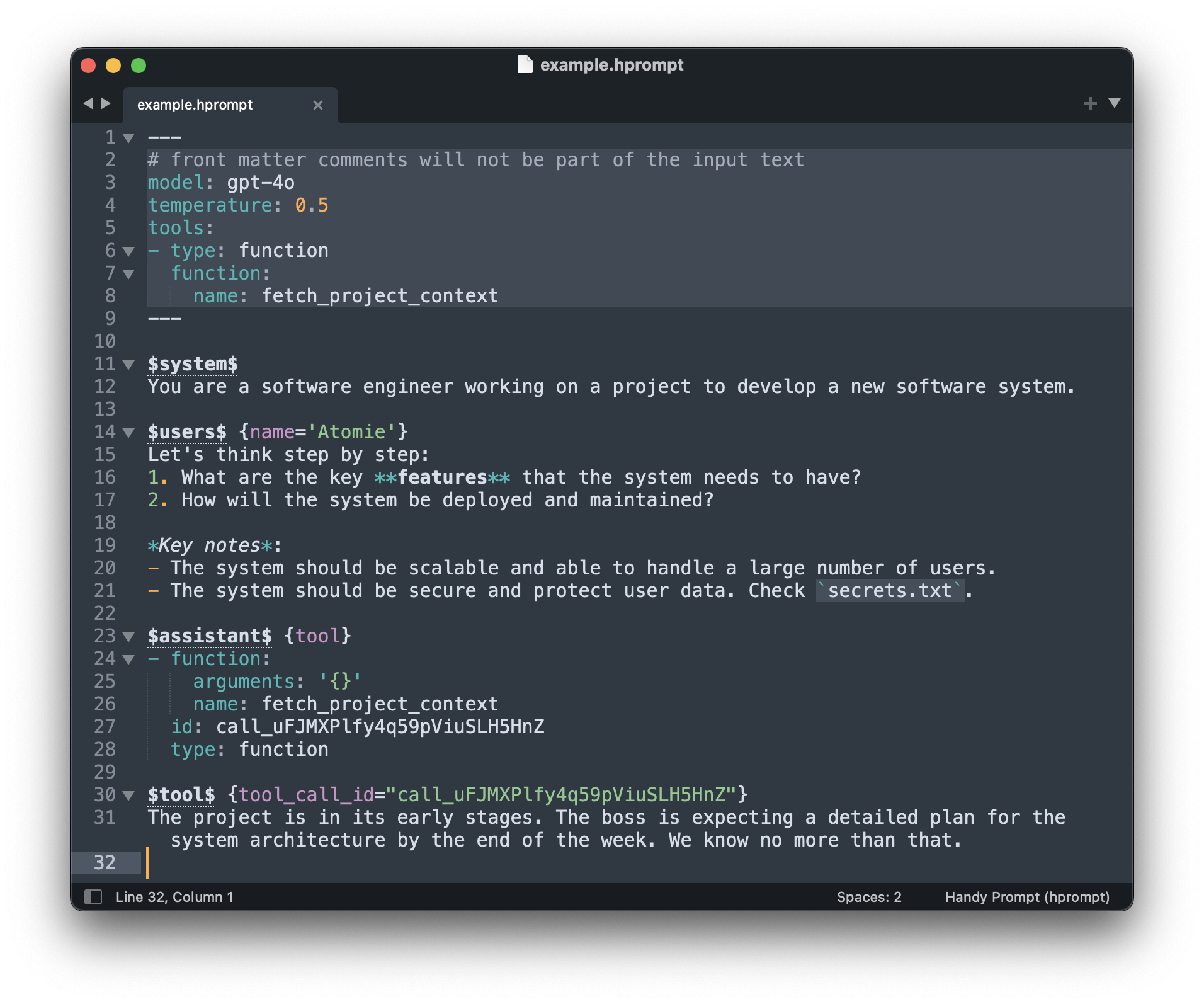The width and height of the screenshot is (1204, 1004).
Task: Click the name='Atomie' attribute
Action: (323, 432)
